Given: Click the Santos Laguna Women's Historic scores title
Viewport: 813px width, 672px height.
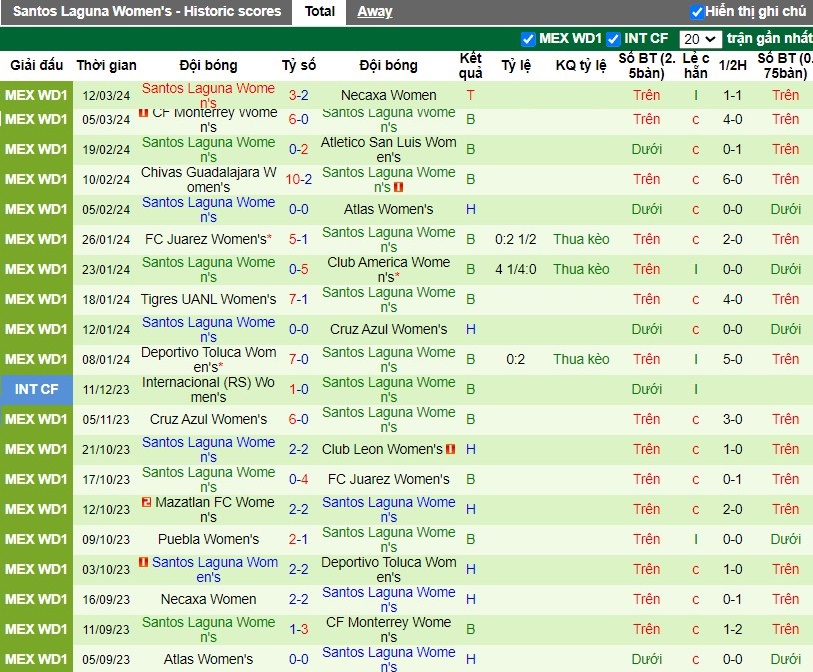Looking at the screenshot, I should pyautogui.click(x=147, y=11).
